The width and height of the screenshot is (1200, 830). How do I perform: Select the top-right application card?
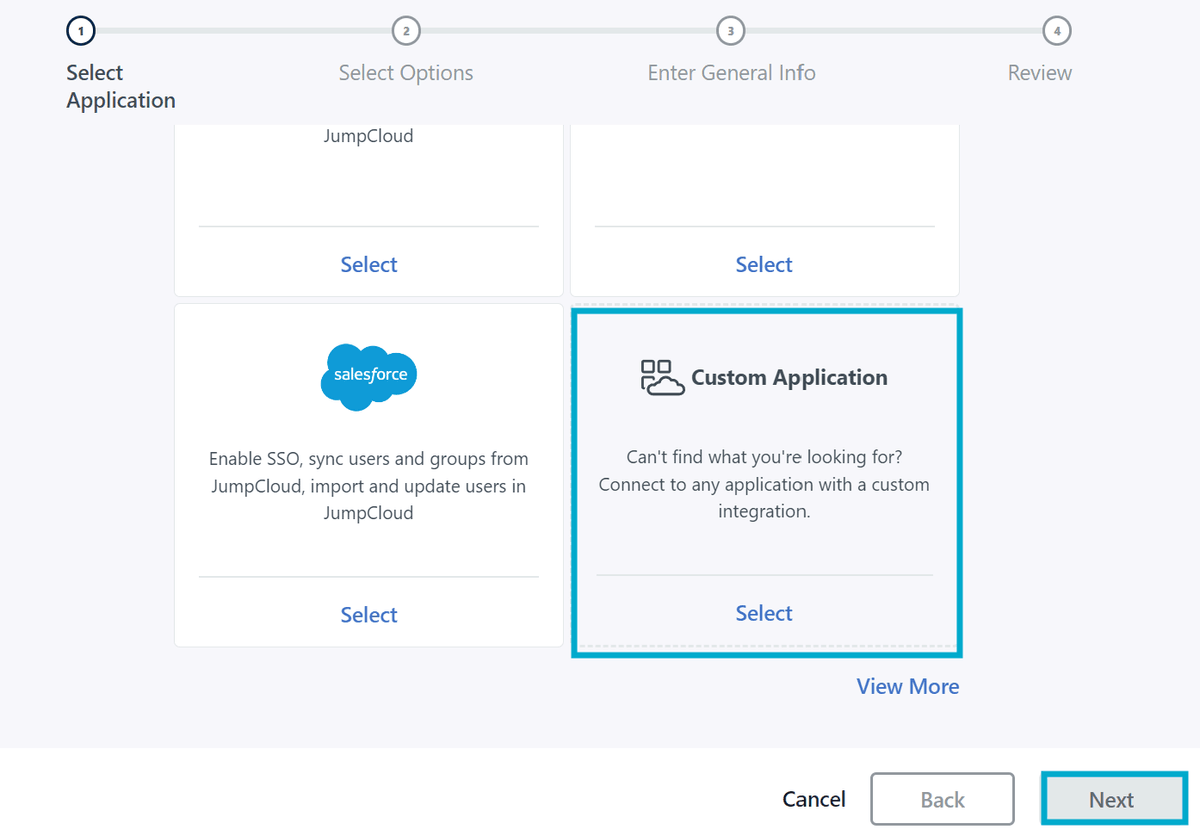[763, 264]
